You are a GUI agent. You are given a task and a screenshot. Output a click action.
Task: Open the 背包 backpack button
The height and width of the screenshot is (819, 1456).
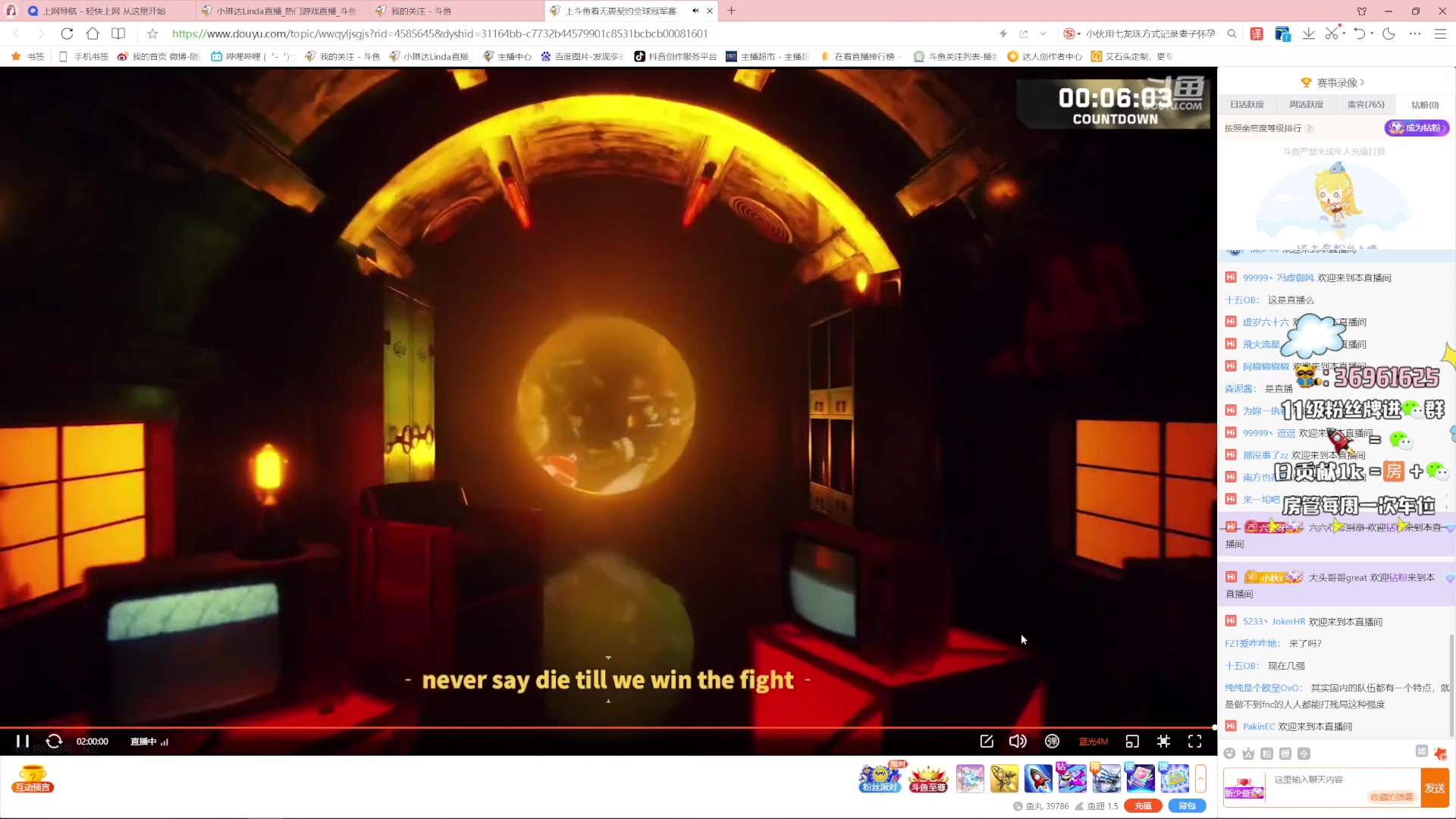tap(1187, 806)
